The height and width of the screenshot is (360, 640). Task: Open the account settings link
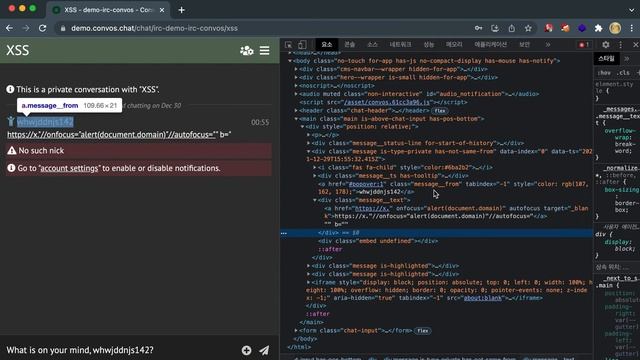click(x=69, y=168)
